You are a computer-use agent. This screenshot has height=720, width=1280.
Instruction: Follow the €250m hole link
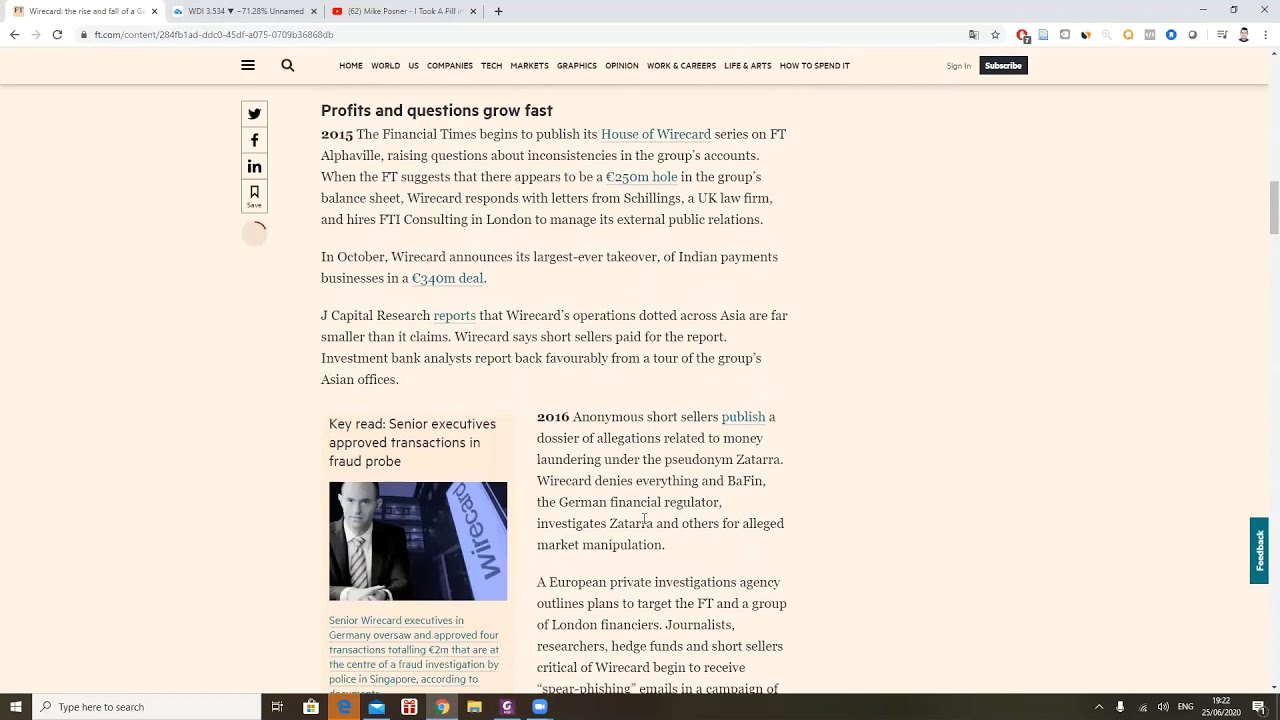[x=642, y=177]
